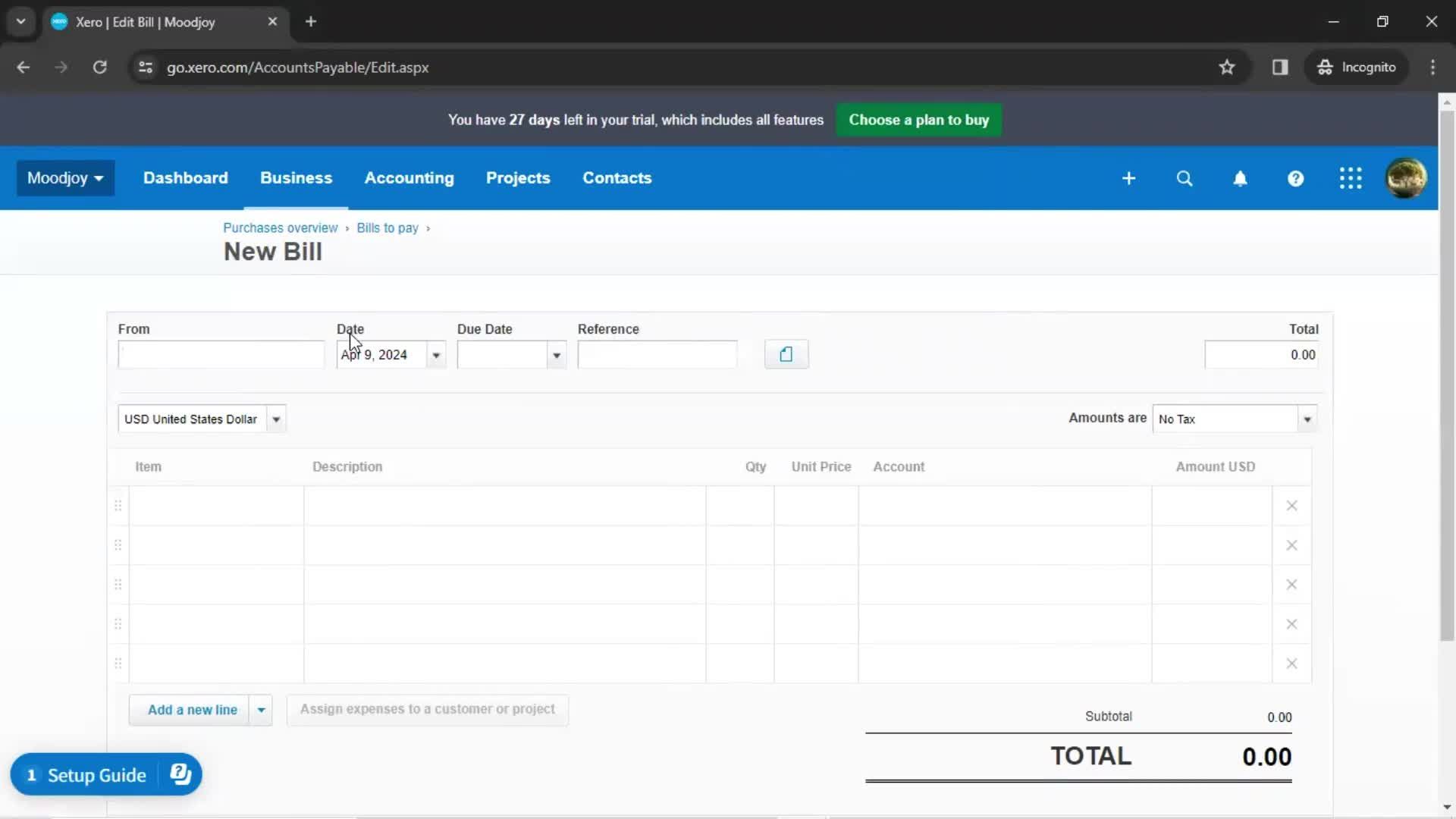Image resolution: width=1456 pixels, height=819 pixels.
Task: Delete the second bill line with X
Action: pos(1291,545)
